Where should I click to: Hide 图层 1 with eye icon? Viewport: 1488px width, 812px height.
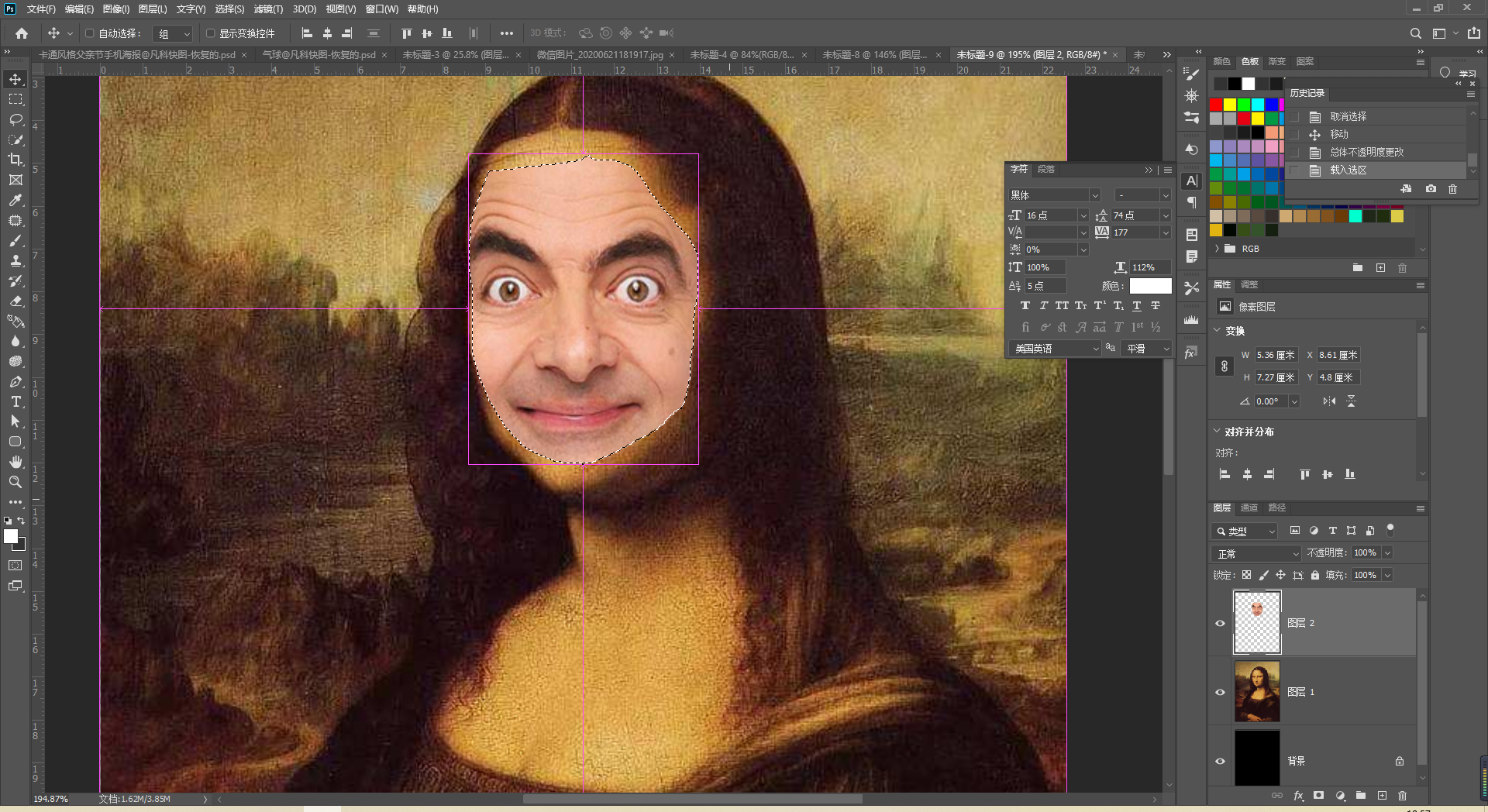pyautogui.click(x=1221, y=692)
